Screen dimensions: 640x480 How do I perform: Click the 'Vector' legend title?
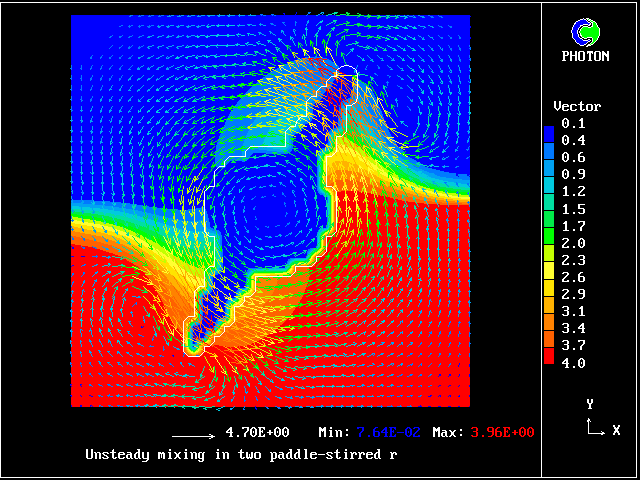(577, 106)
